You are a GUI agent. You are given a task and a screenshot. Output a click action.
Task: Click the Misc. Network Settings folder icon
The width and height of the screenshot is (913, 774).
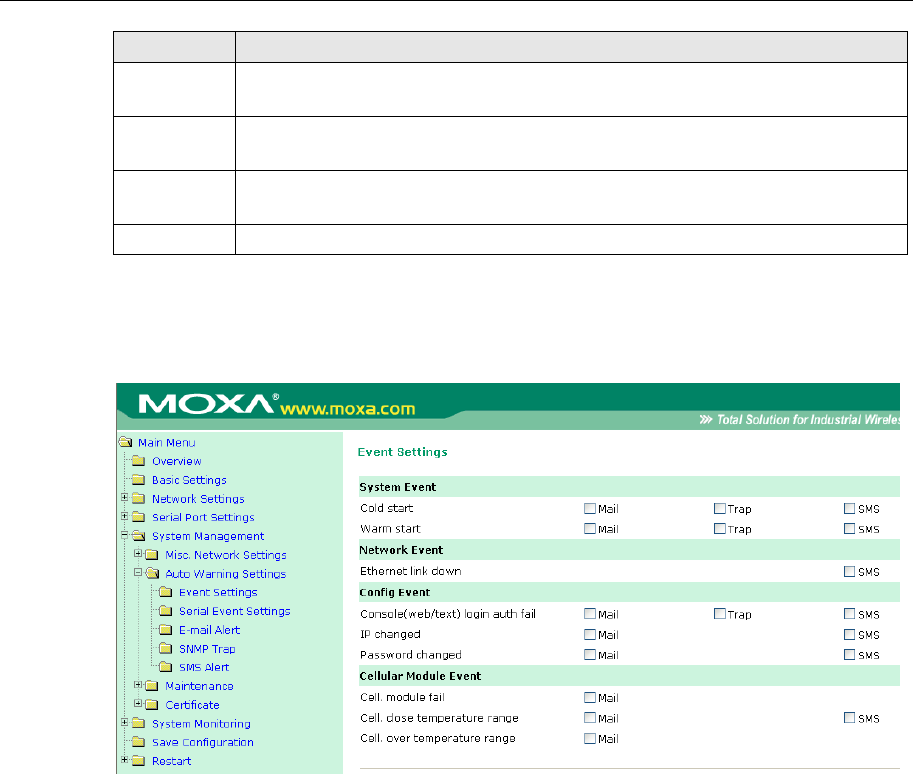tap(151, 554)
